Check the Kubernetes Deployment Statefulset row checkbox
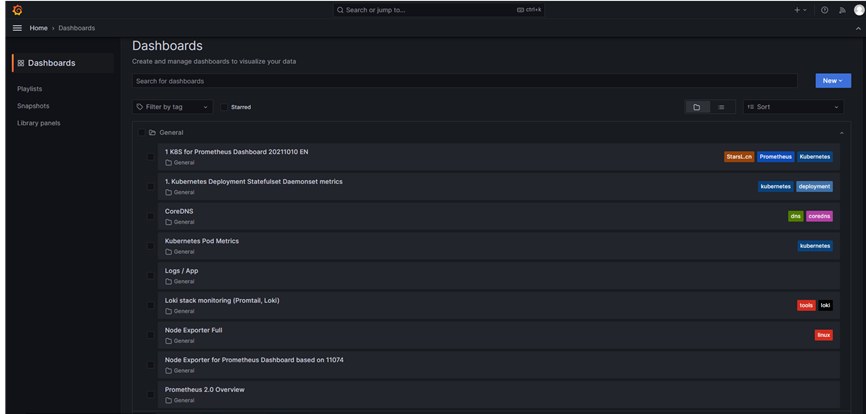Viewport: 866px width, 414px height. pos(150,187)
